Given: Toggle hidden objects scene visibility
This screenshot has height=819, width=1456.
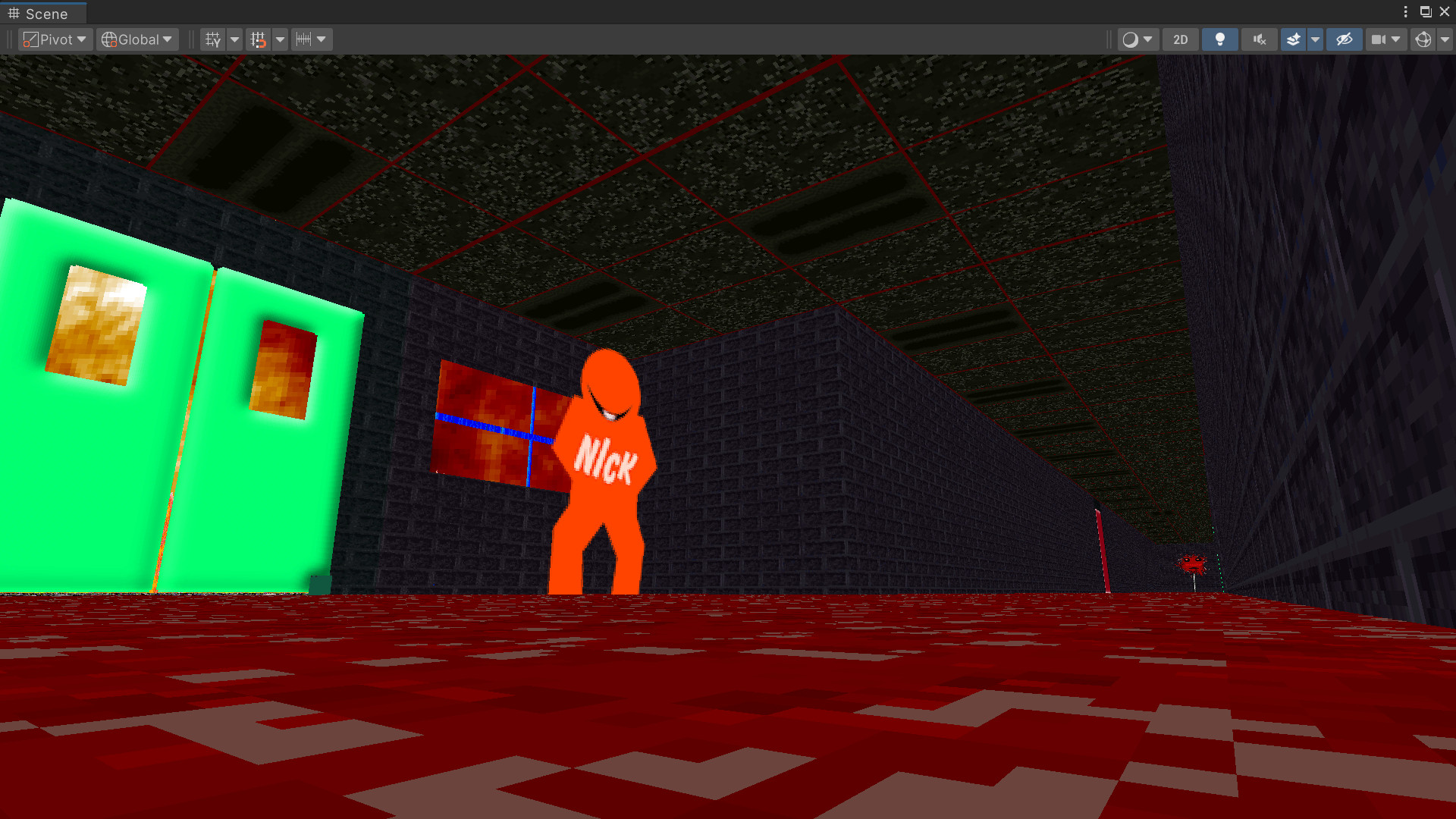Looking at the screenshot, I should coord(1344,39).
